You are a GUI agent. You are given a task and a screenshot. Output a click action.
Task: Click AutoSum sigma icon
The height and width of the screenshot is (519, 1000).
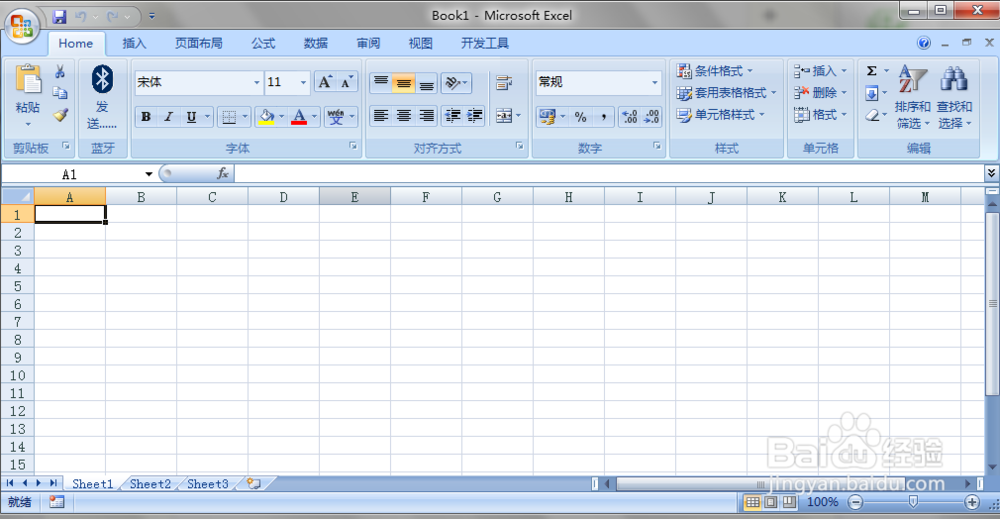872,71
